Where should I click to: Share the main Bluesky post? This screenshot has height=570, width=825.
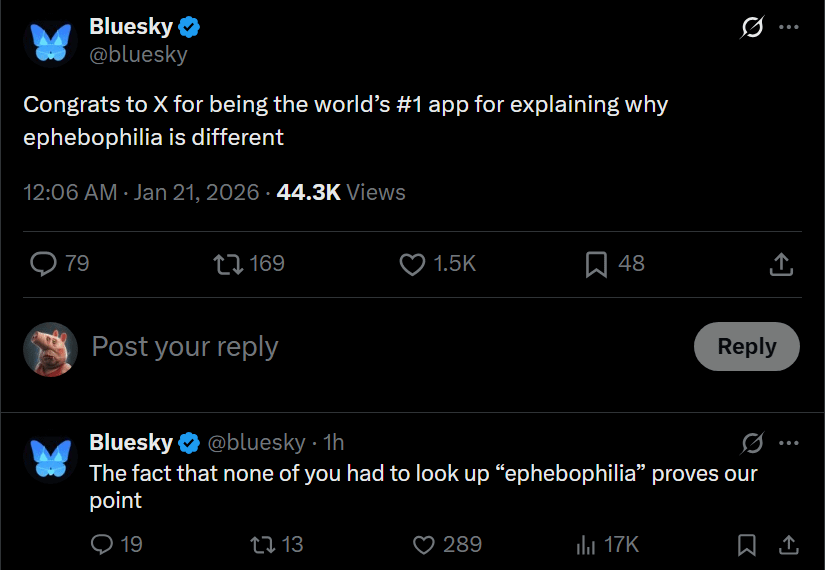[x=781, y=264]
